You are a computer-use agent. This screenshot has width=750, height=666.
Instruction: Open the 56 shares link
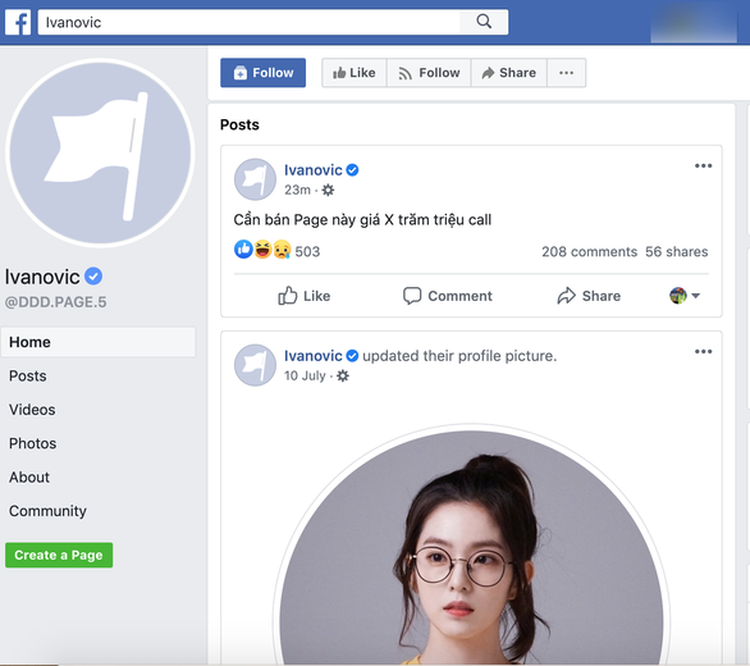676,252
